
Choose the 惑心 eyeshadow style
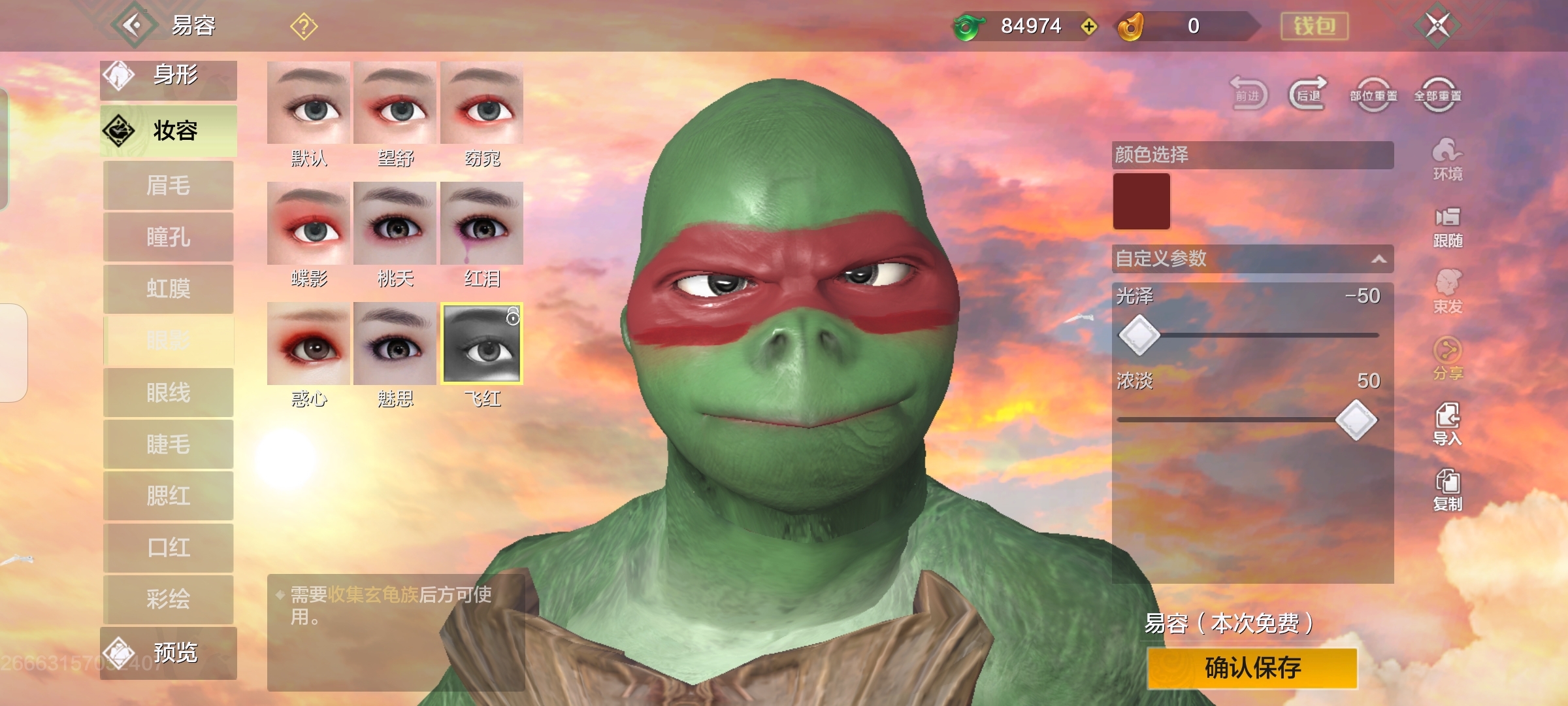pyautogui.click(x=308, y=343)
